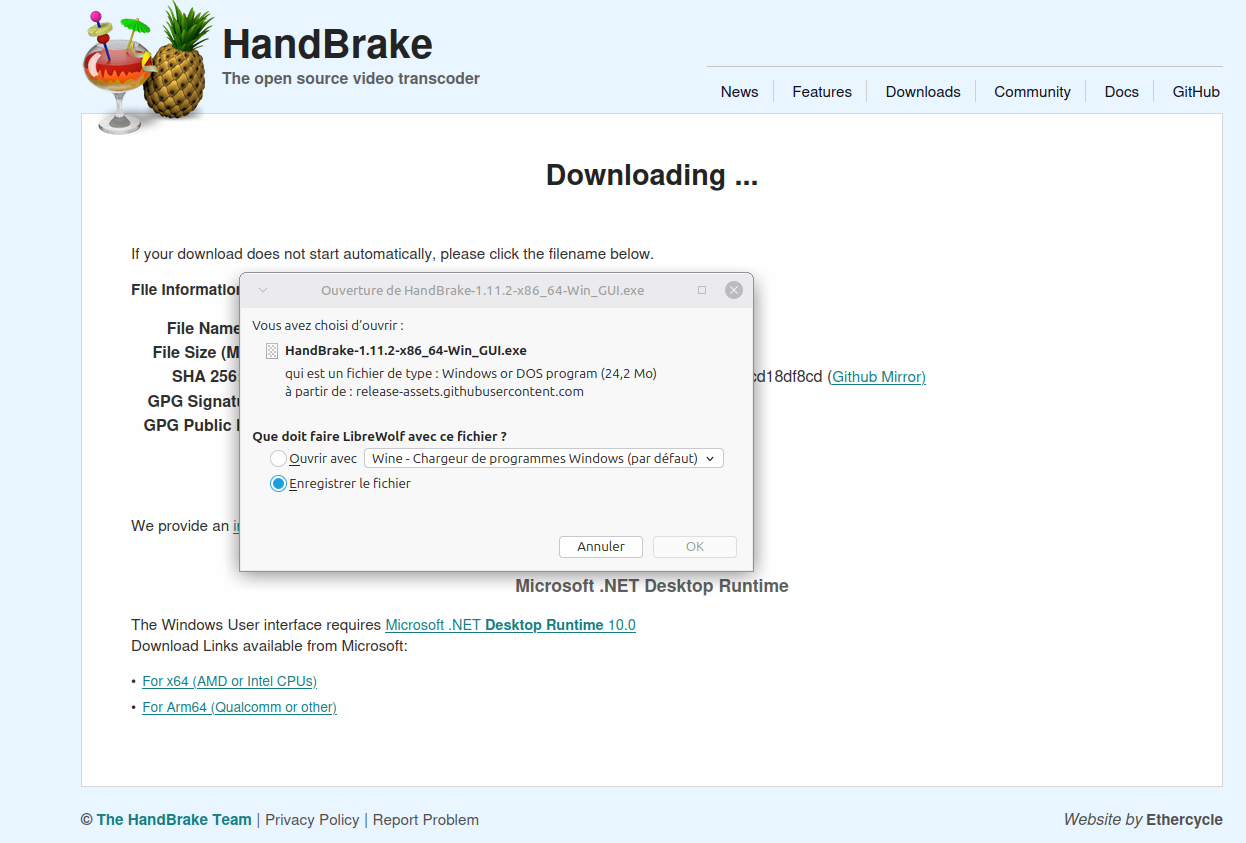Open Microsoft .NET Desktop Runtime 10.0 link
Viewport: 1246px width, 843px height.
510,625
